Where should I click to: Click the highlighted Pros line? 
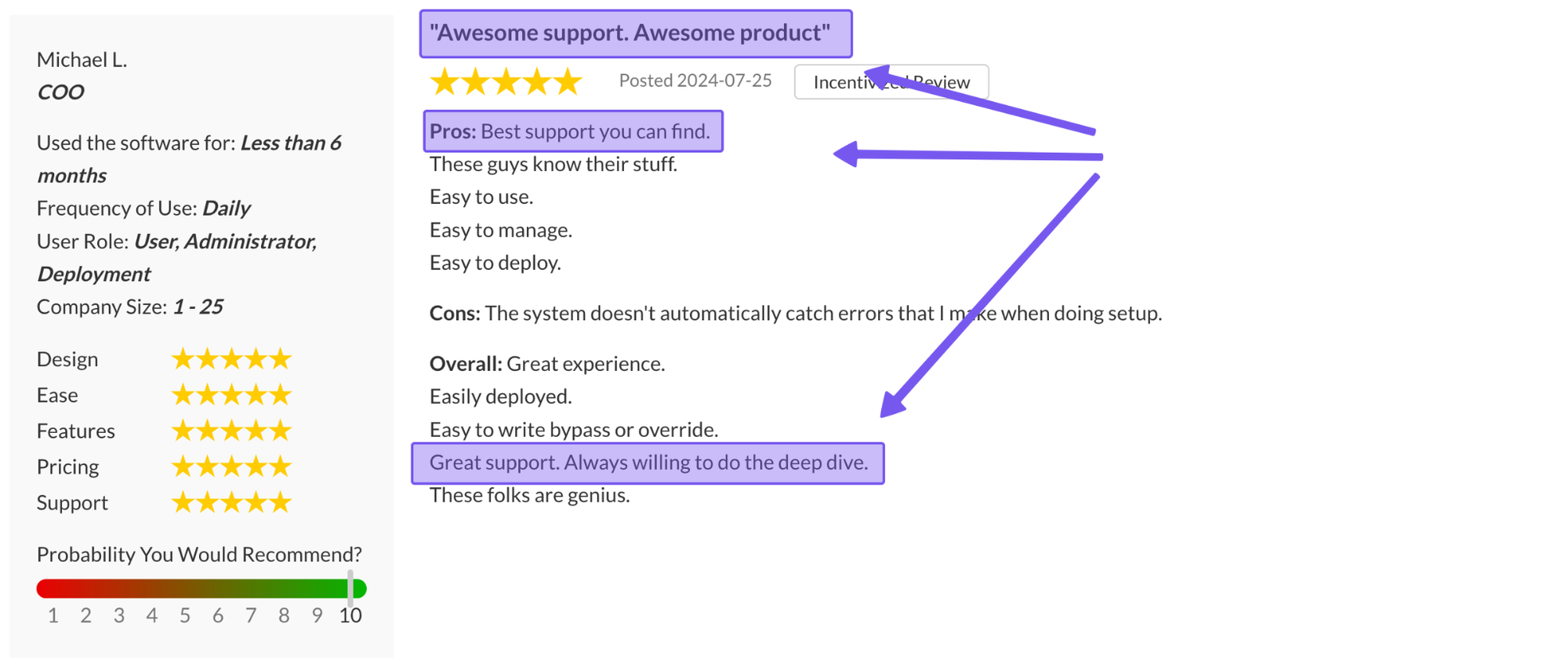(x=572, y=132)
